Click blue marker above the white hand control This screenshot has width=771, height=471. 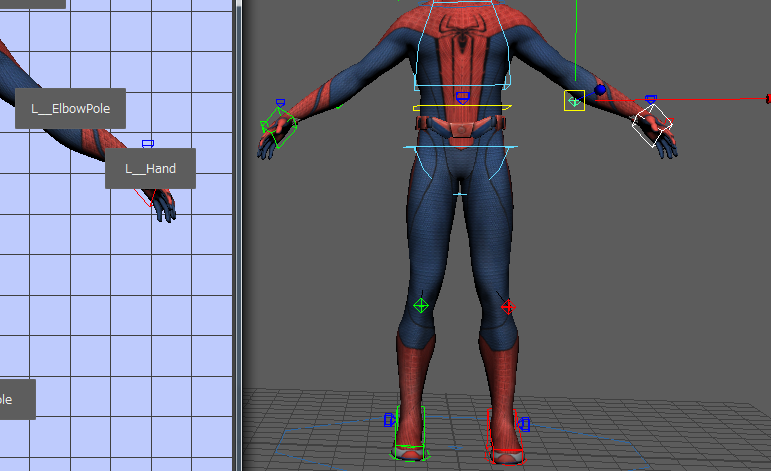(x=651, y=99)
